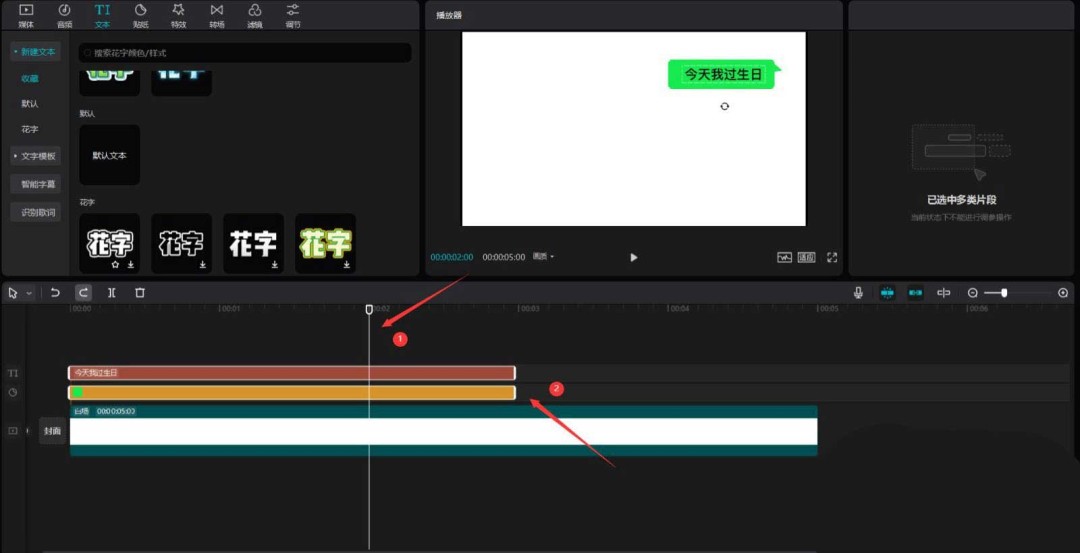Delete selected clips with trash icon
Screen dimensions: 1080x553
[140, 293]
